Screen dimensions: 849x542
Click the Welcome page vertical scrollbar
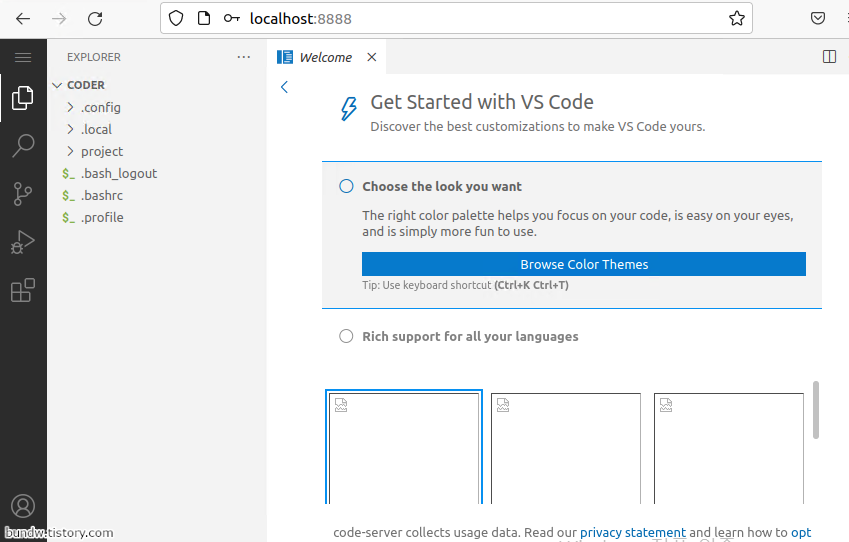[816, 409]
